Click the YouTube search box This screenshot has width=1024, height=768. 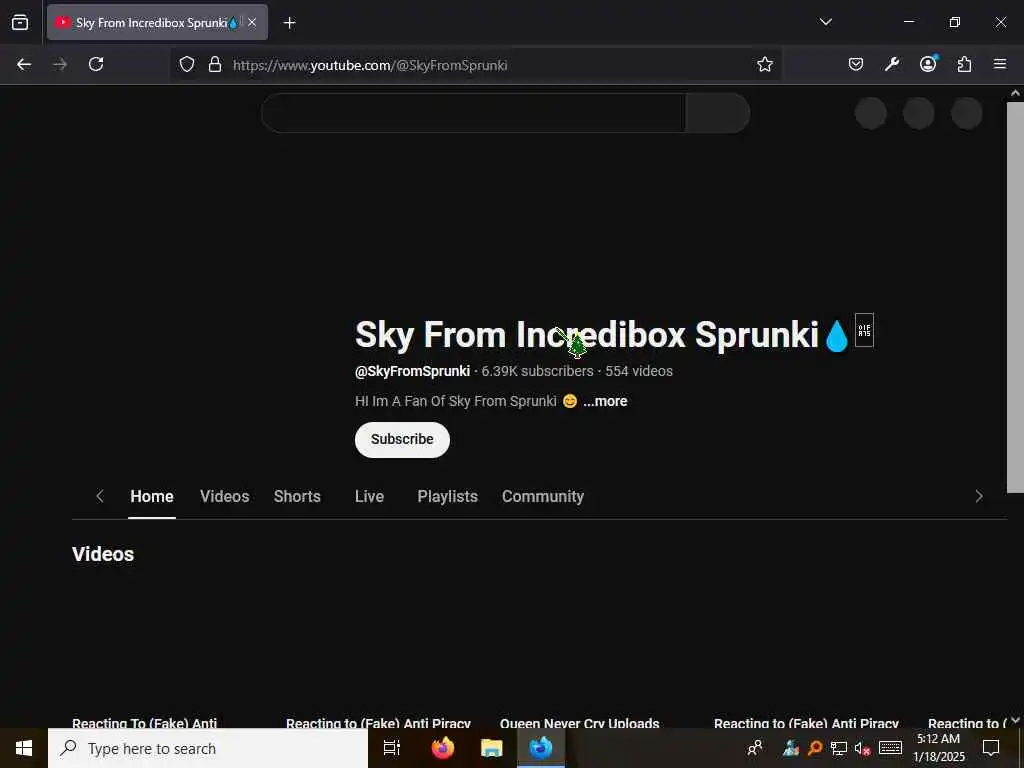tap(473, 113)
